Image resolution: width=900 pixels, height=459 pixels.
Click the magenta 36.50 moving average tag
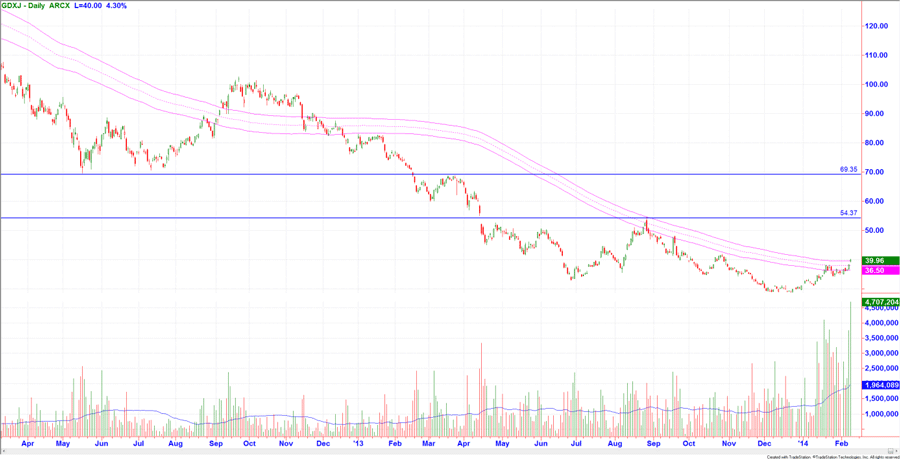[x=881, y=270]
